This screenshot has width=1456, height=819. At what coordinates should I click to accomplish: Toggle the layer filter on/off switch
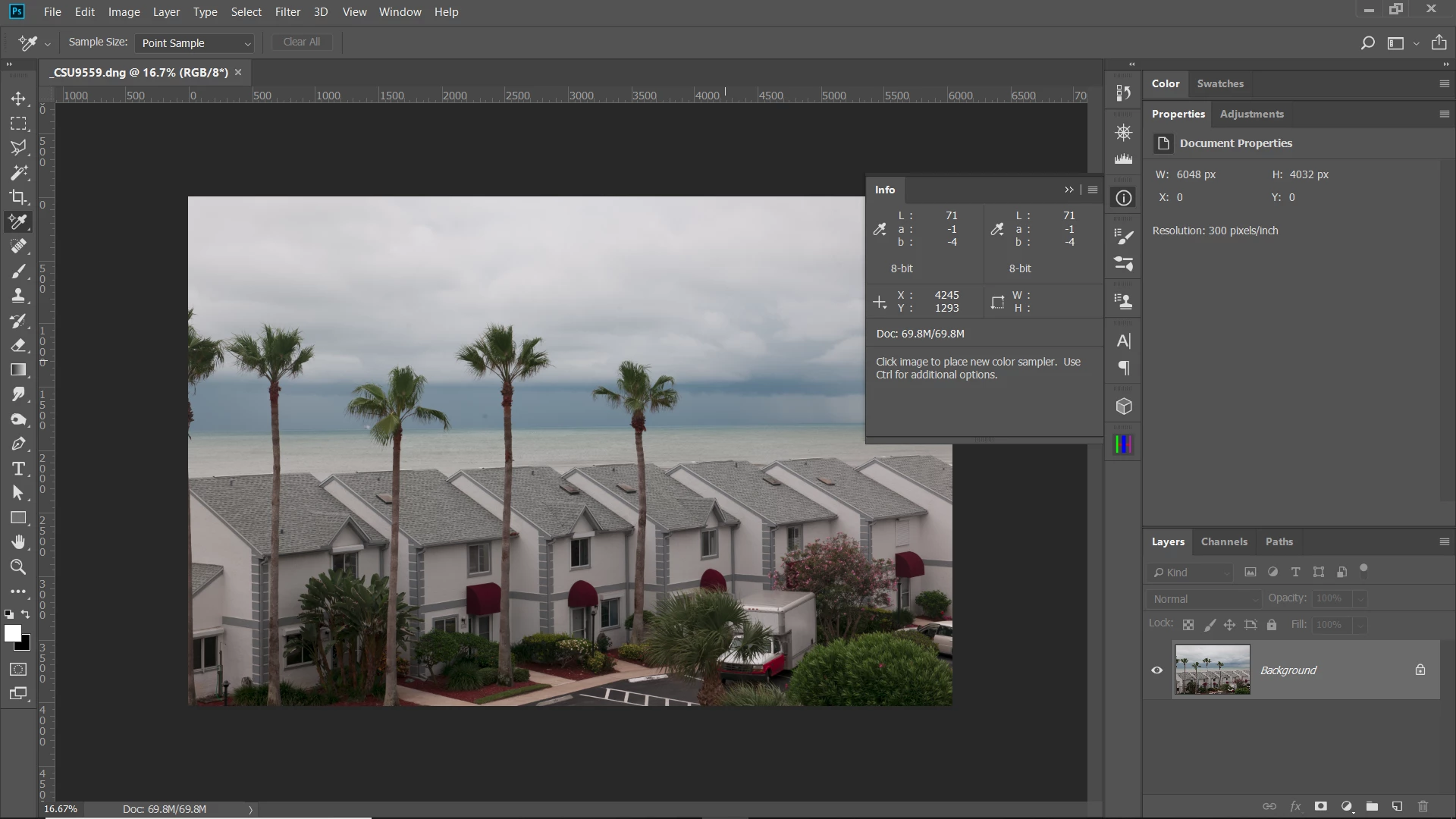click(x=1363, y=570)
